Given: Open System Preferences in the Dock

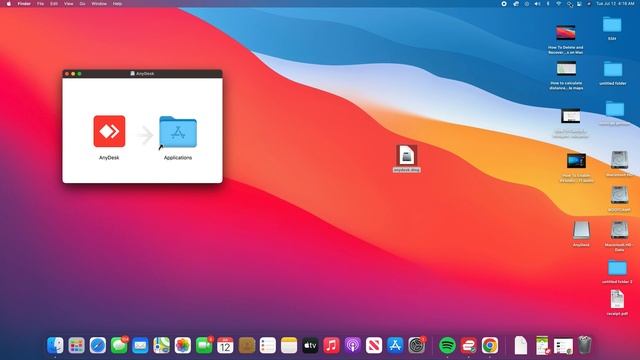Looking at the screenshot, I should click(416, 346).
